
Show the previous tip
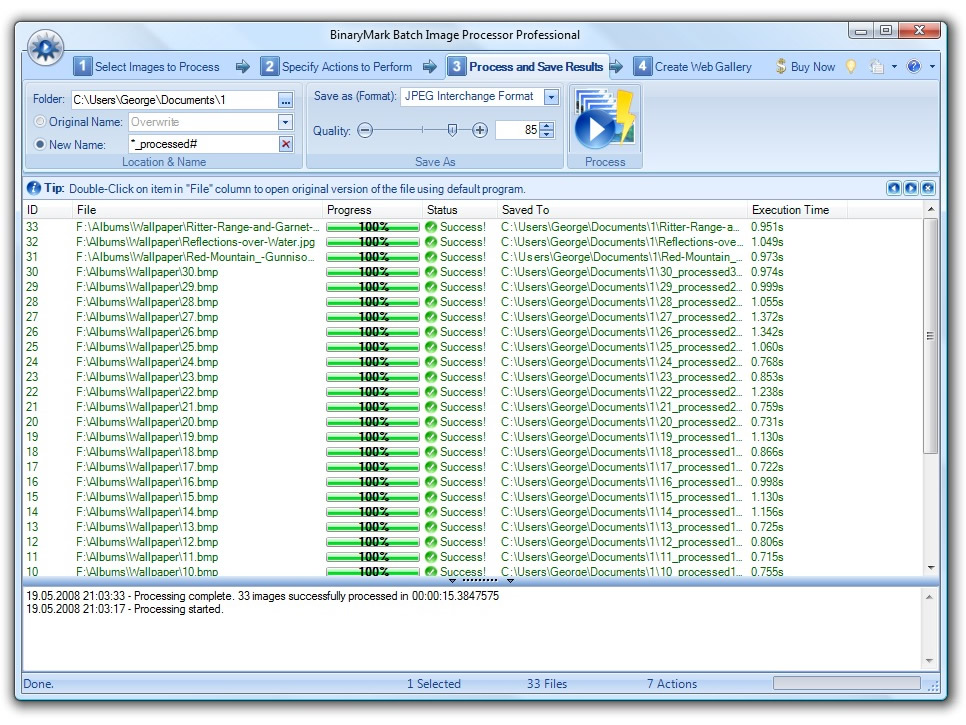coord(894,188)
